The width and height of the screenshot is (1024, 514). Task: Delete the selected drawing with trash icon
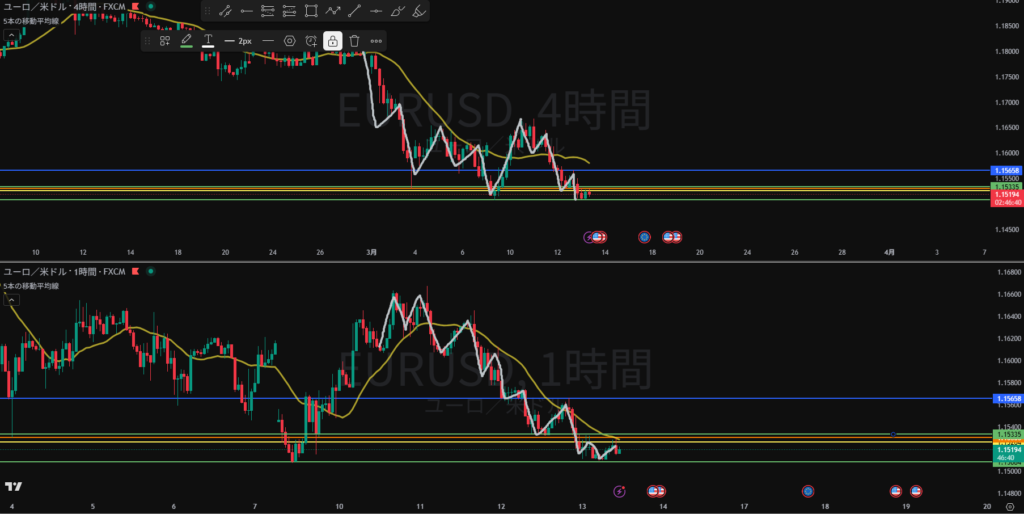[x=354, y=41]
